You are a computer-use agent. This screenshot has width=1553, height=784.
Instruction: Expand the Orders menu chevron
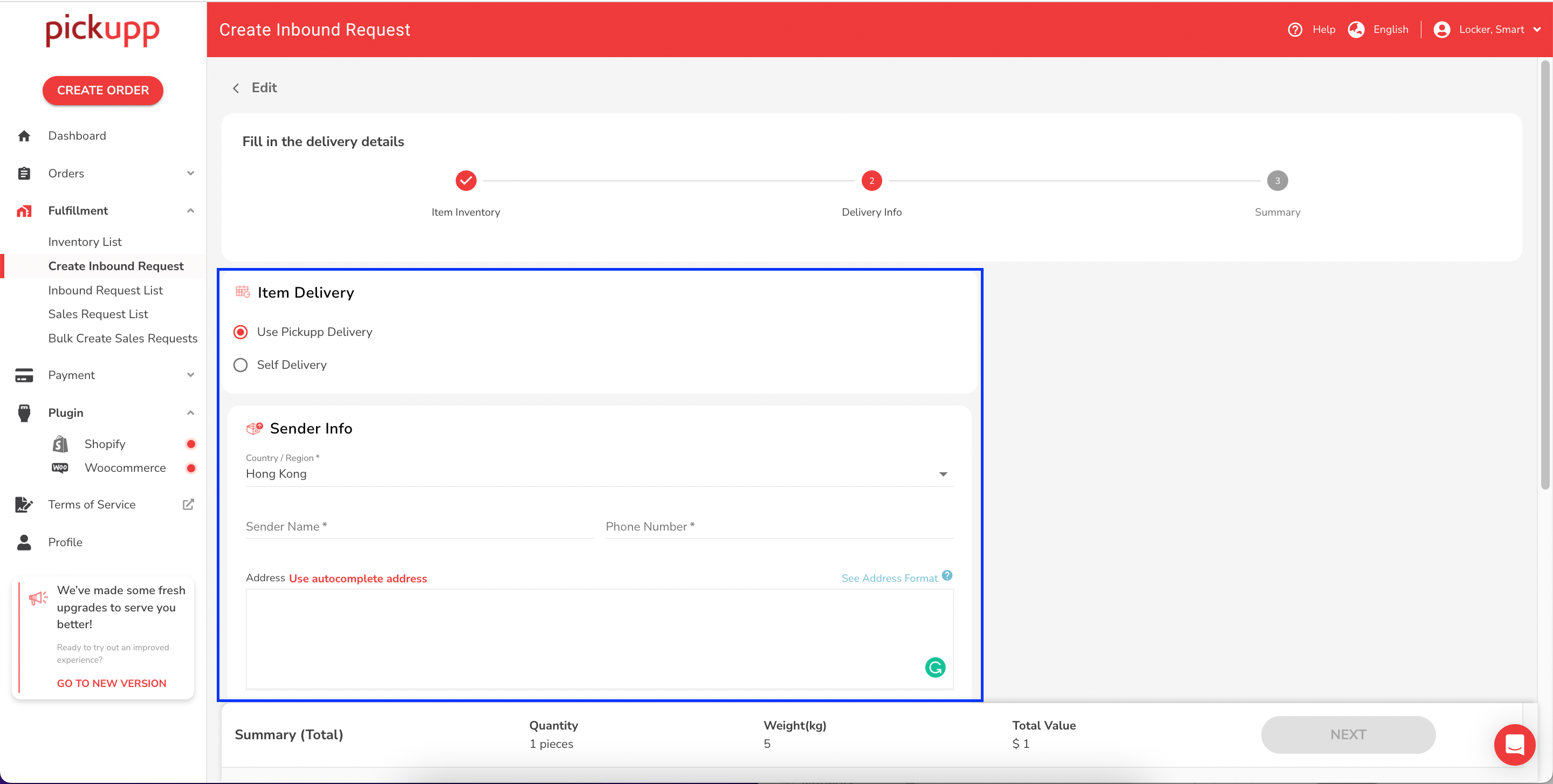[x=190, y=174]
